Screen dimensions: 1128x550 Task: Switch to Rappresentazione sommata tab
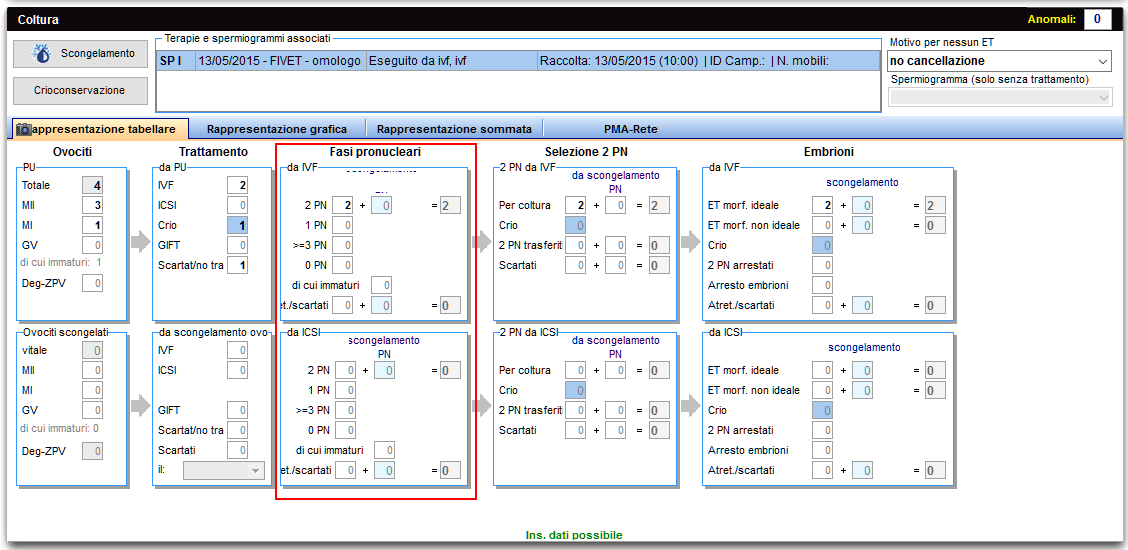[455, 129]
